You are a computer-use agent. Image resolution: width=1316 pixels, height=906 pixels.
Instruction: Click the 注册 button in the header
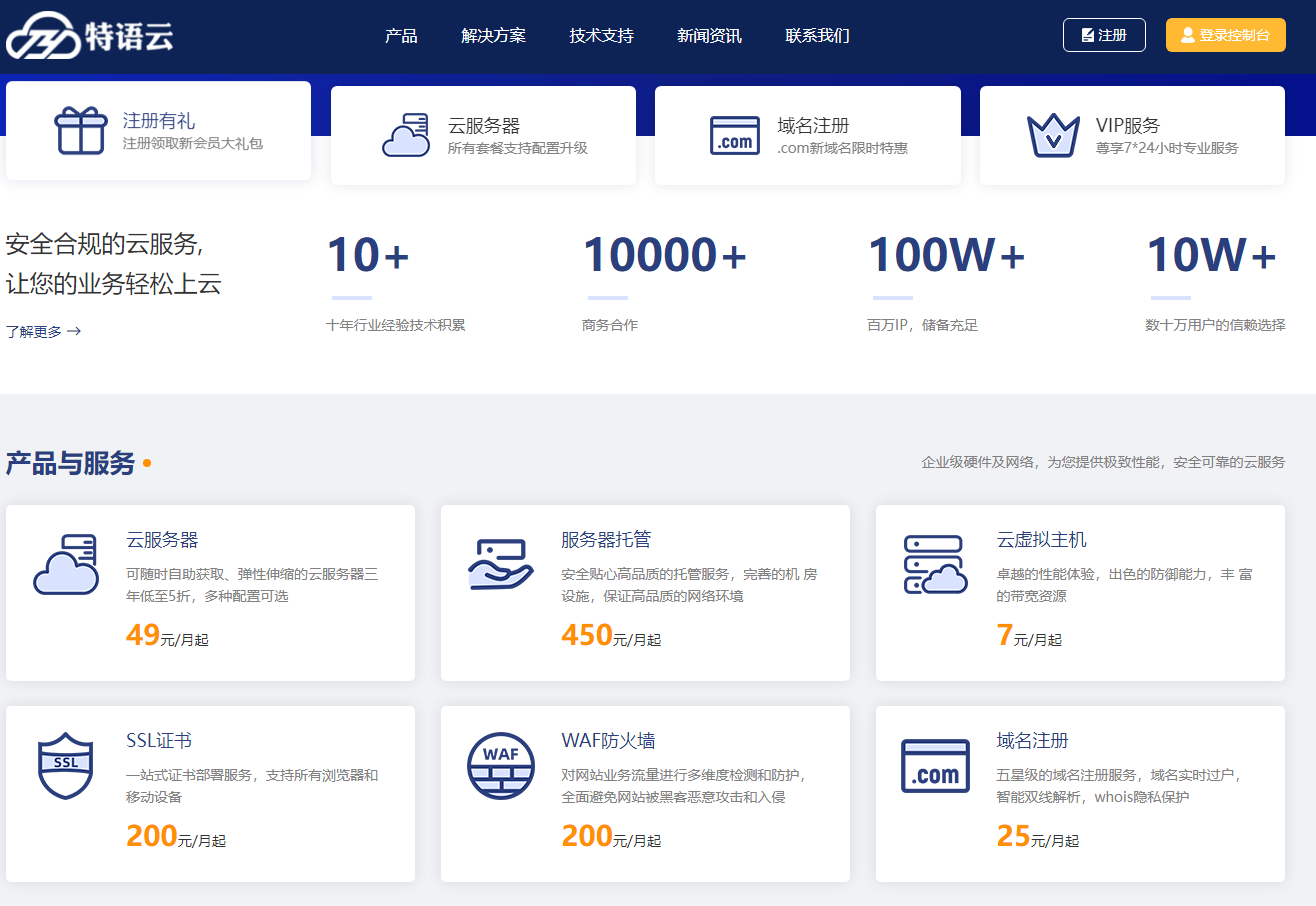[x=1104, y=35]
